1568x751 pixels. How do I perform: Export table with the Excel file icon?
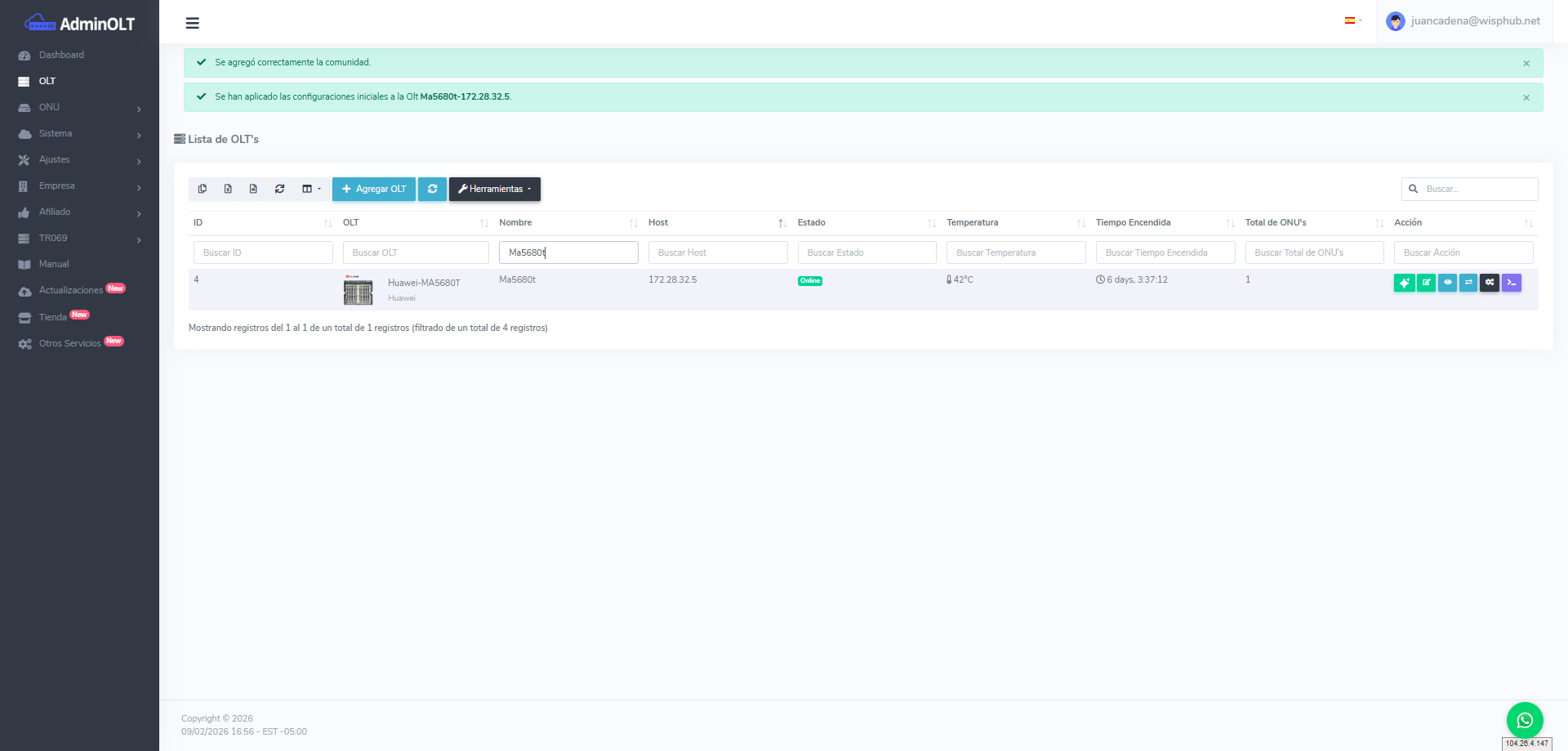click(x=228, y=189)
